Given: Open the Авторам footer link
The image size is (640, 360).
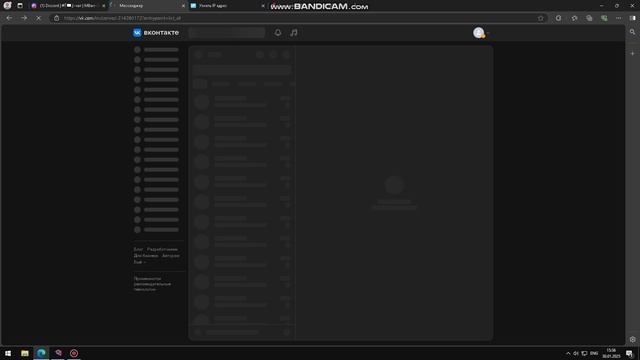Looking at the screenshot, I should (171, 256).
